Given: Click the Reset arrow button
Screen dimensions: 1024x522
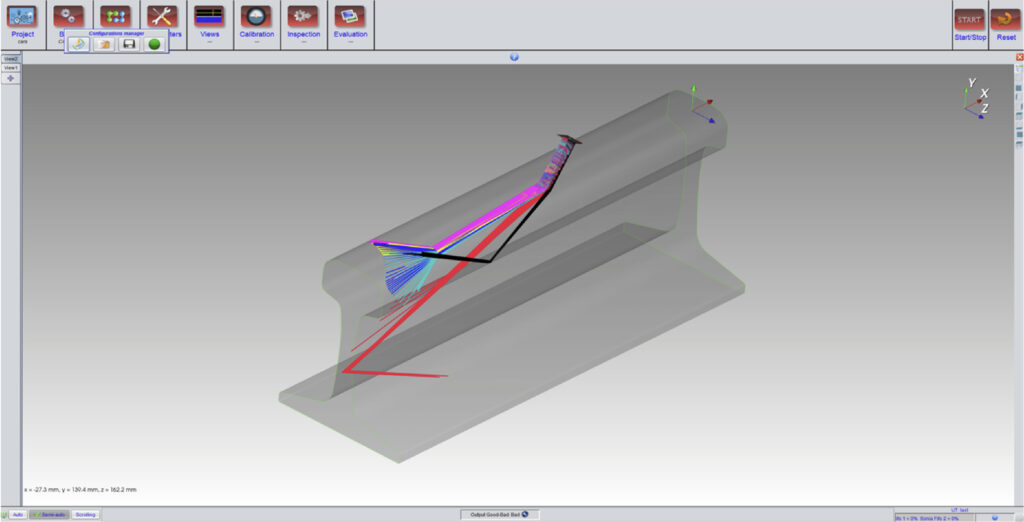Looking at the screenshot, I should point(1005,20).
